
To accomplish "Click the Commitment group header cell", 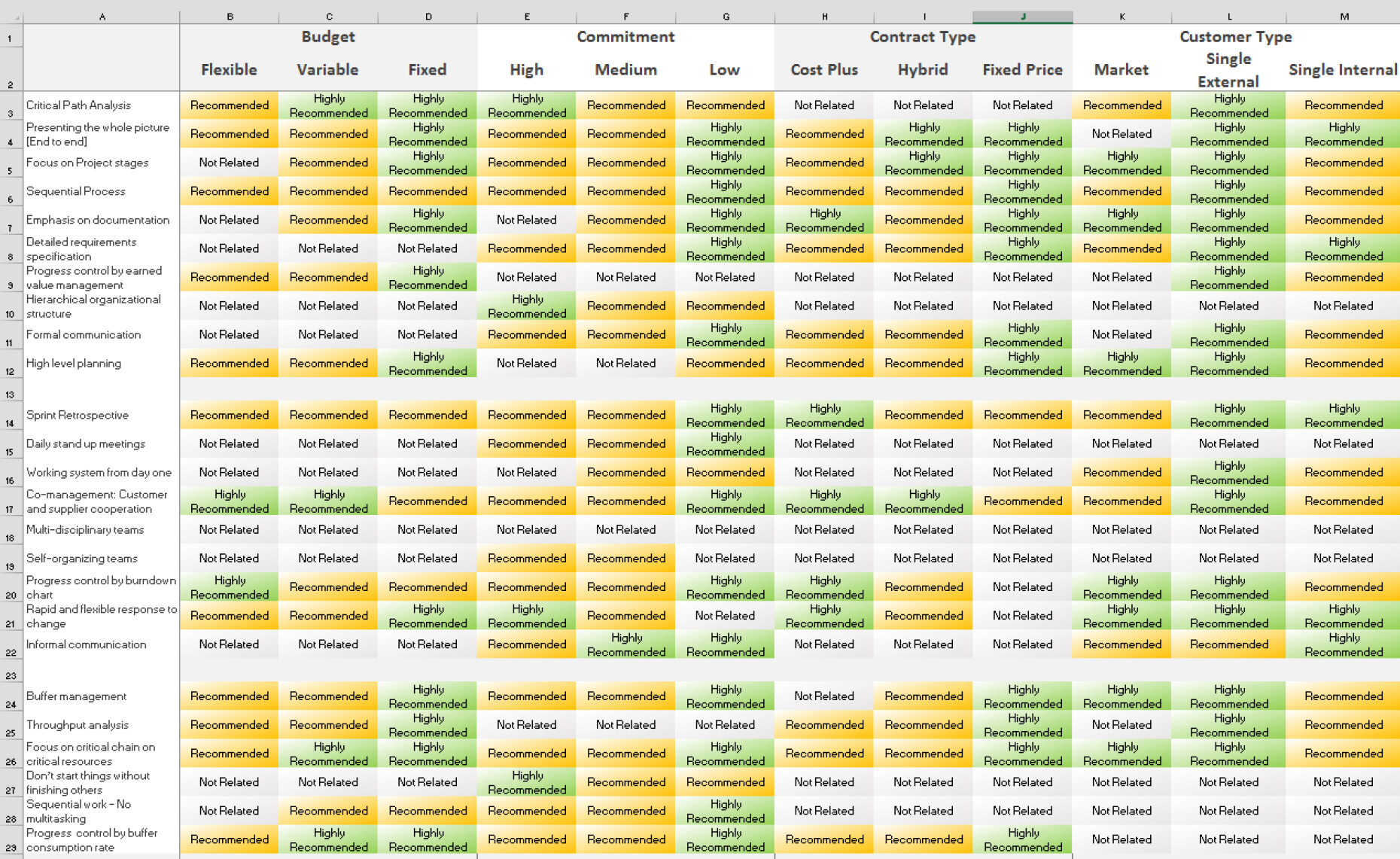I will pyautogui.click(x=625, y=37).
